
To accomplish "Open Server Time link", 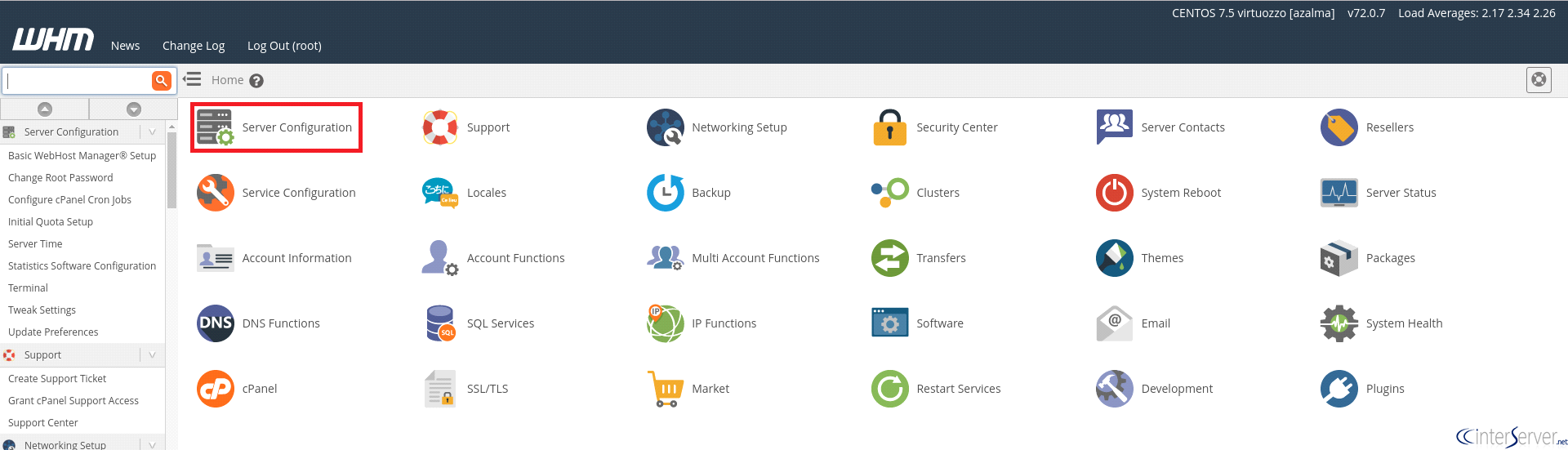I will tap(35, 243).
